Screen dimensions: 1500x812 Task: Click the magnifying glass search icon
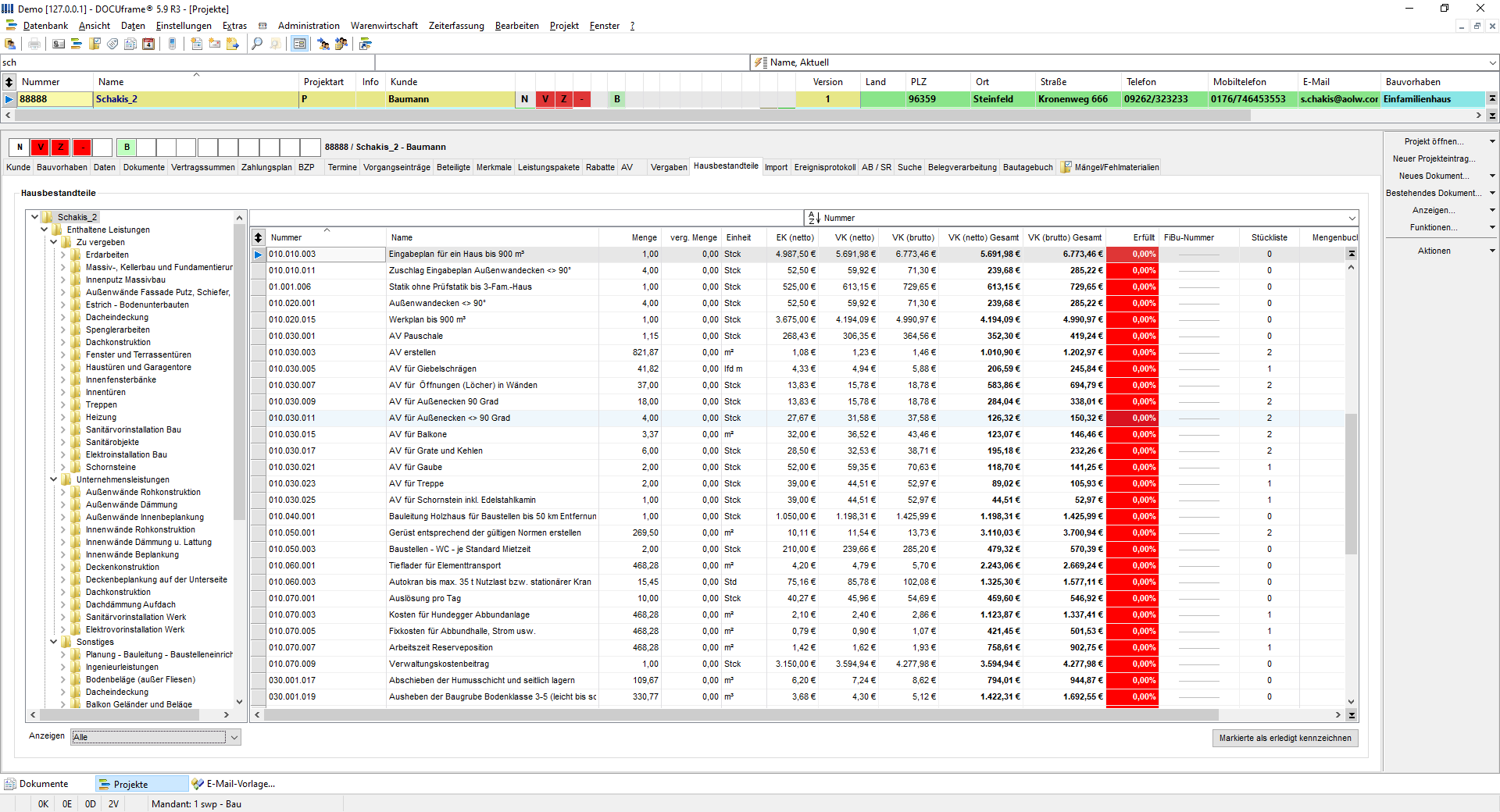pos(257,44)
